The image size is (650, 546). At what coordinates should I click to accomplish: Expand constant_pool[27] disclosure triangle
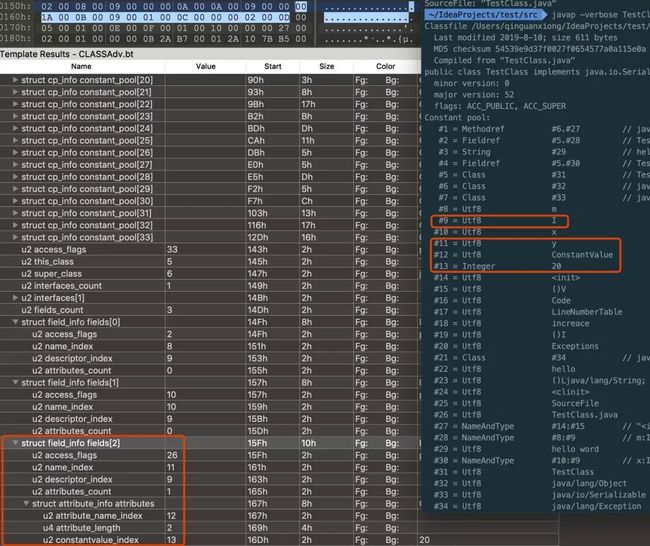click(x=15, y=165)
